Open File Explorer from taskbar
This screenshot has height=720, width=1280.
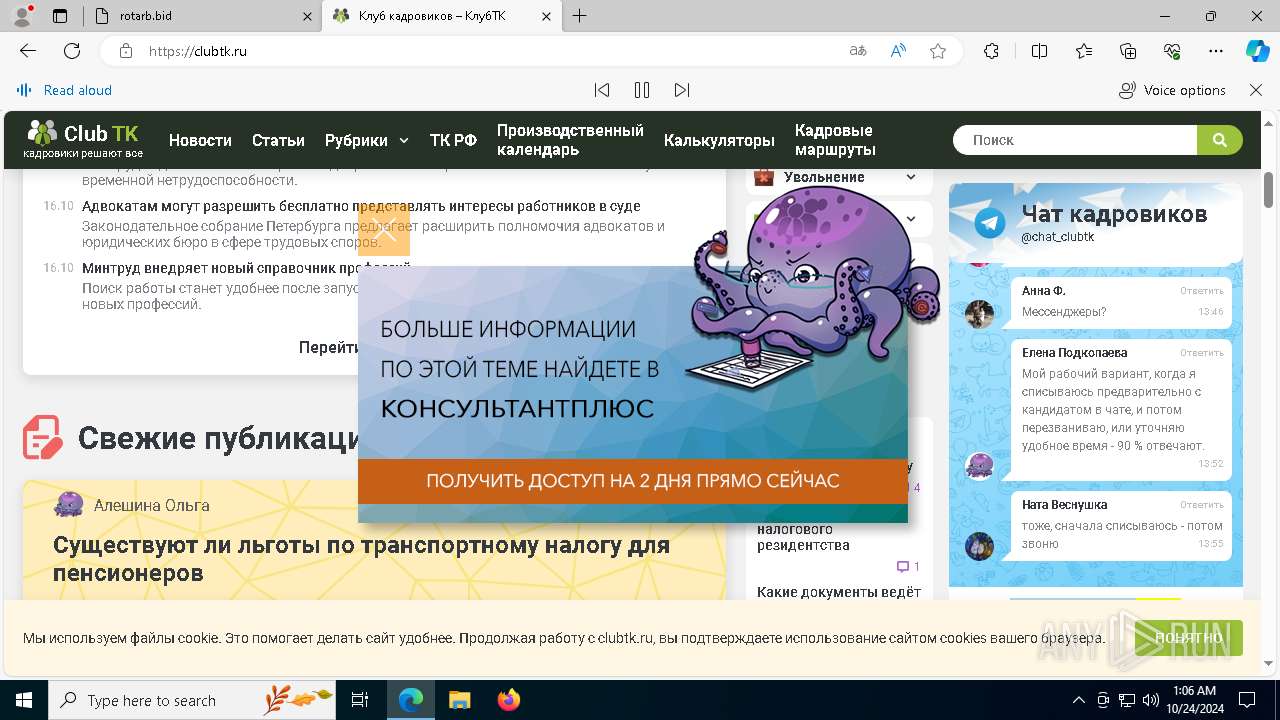pos(459,700)
